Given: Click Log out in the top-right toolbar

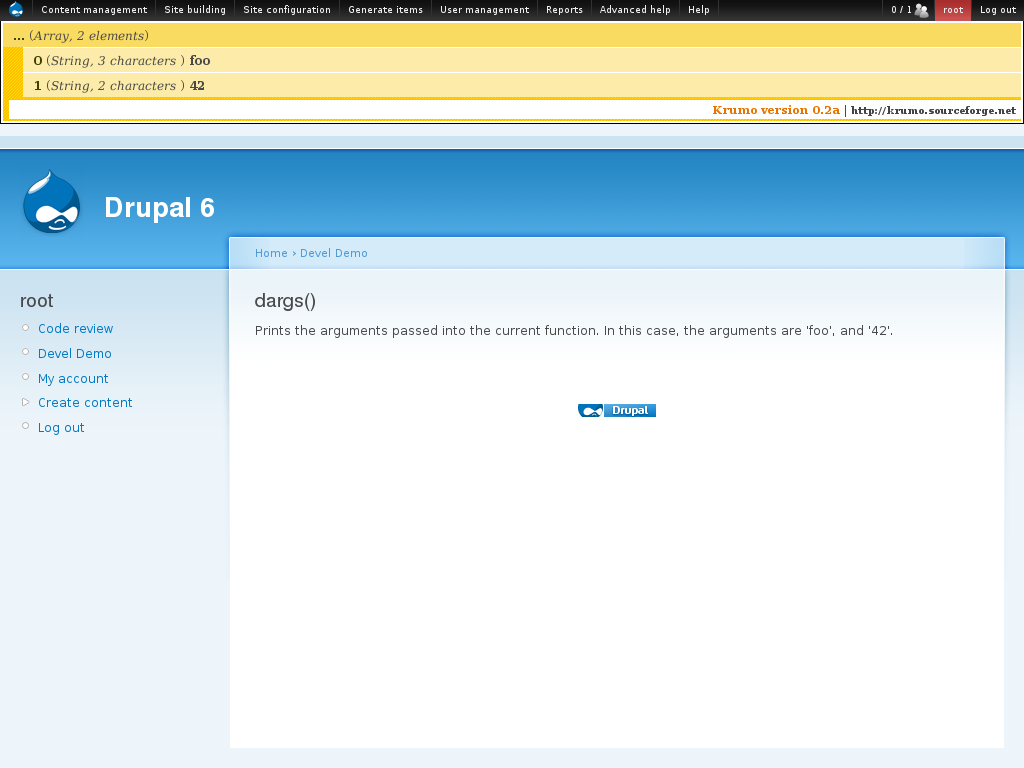Looking at the screenshot, I should point(998,10).
